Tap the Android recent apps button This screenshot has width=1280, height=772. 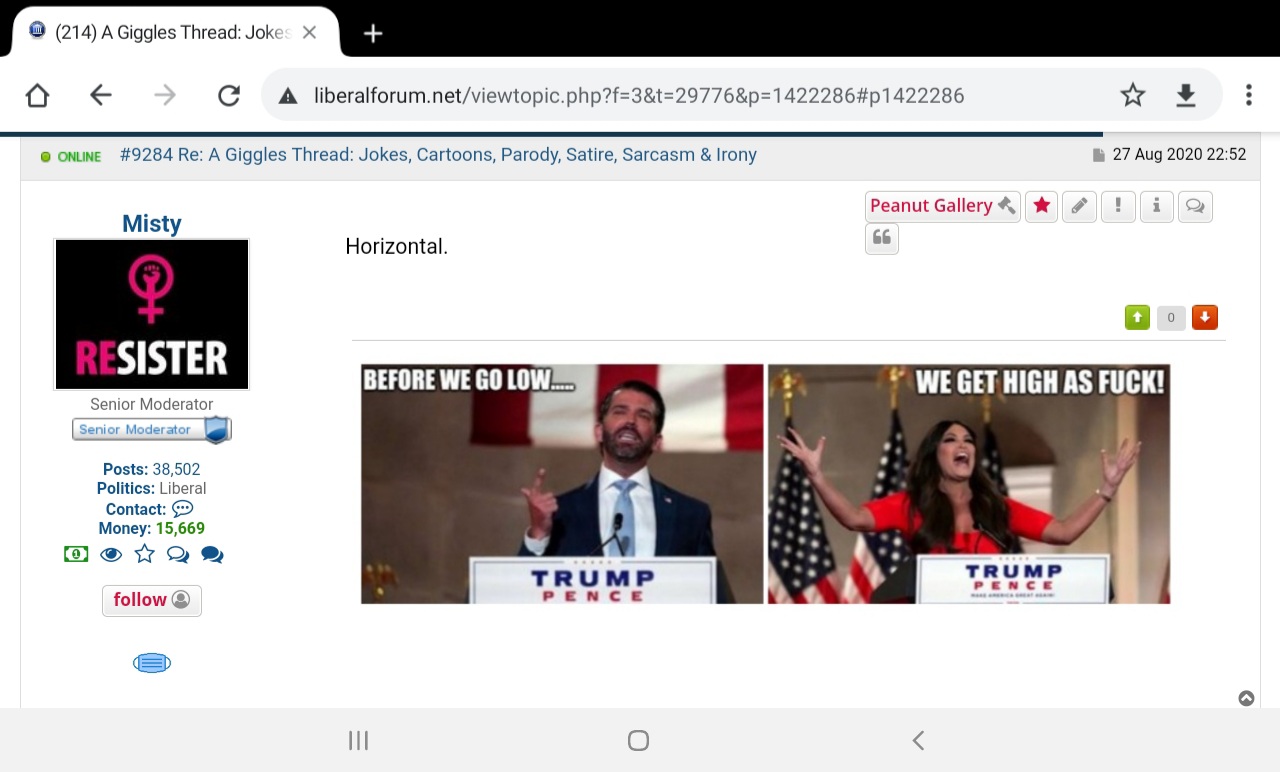point(358,740)
